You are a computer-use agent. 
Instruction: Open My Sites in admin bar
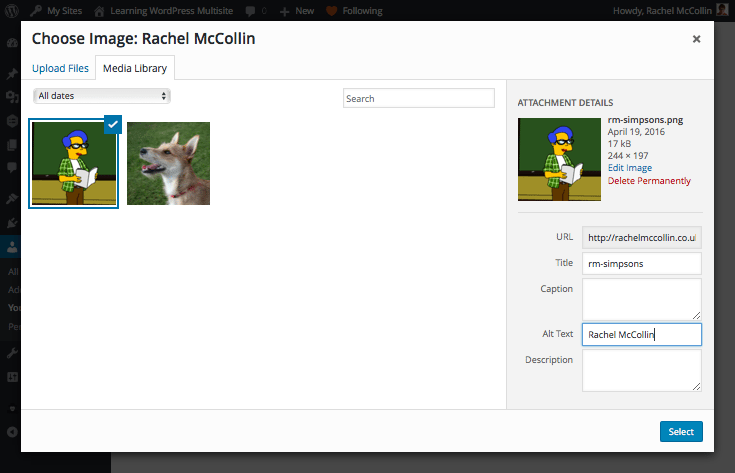coord(56,10)
